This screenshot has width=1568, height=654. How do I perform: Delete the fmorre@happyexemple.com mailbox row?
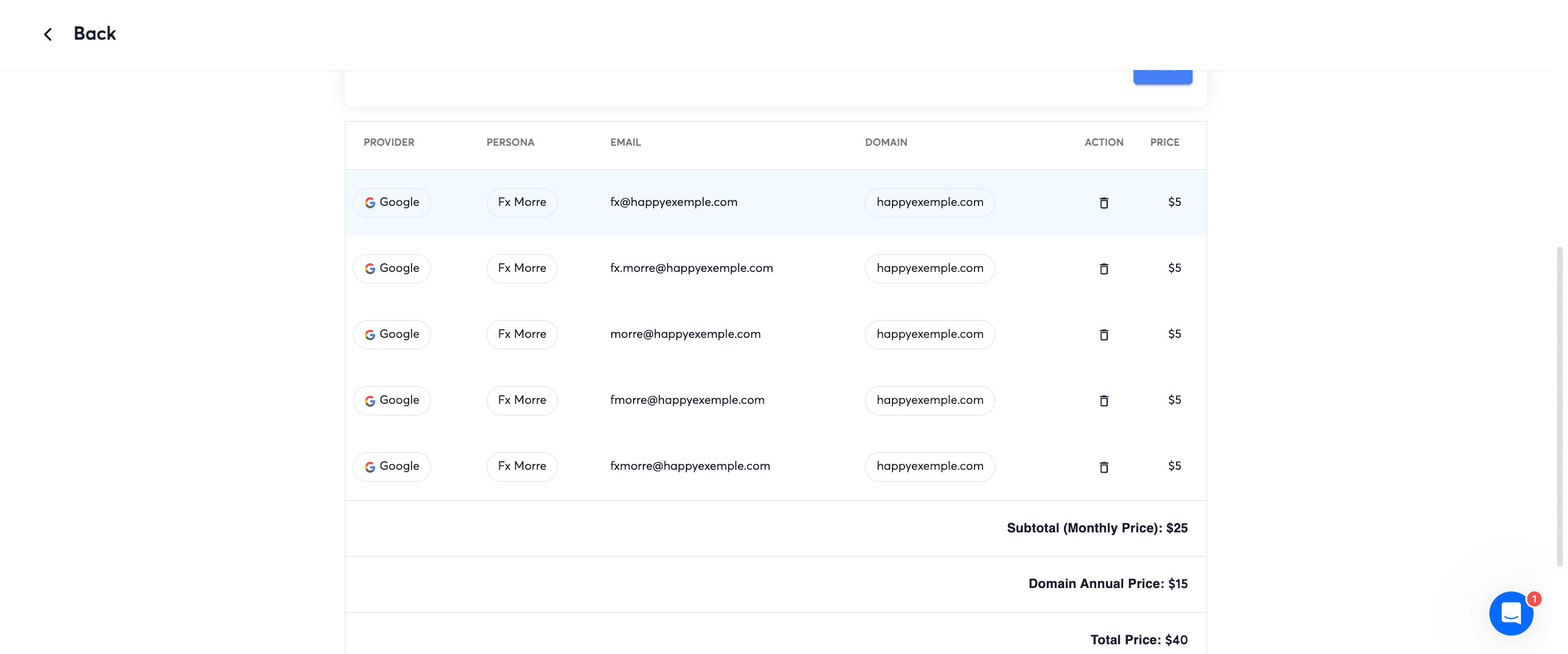pyautogui.click(x=1104, y=400)
